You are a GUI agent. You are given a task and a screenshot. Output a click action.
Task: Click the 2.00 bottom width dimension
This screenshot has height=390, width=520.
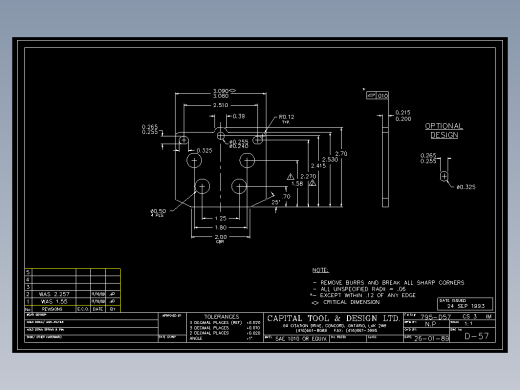tap(220, 238)
